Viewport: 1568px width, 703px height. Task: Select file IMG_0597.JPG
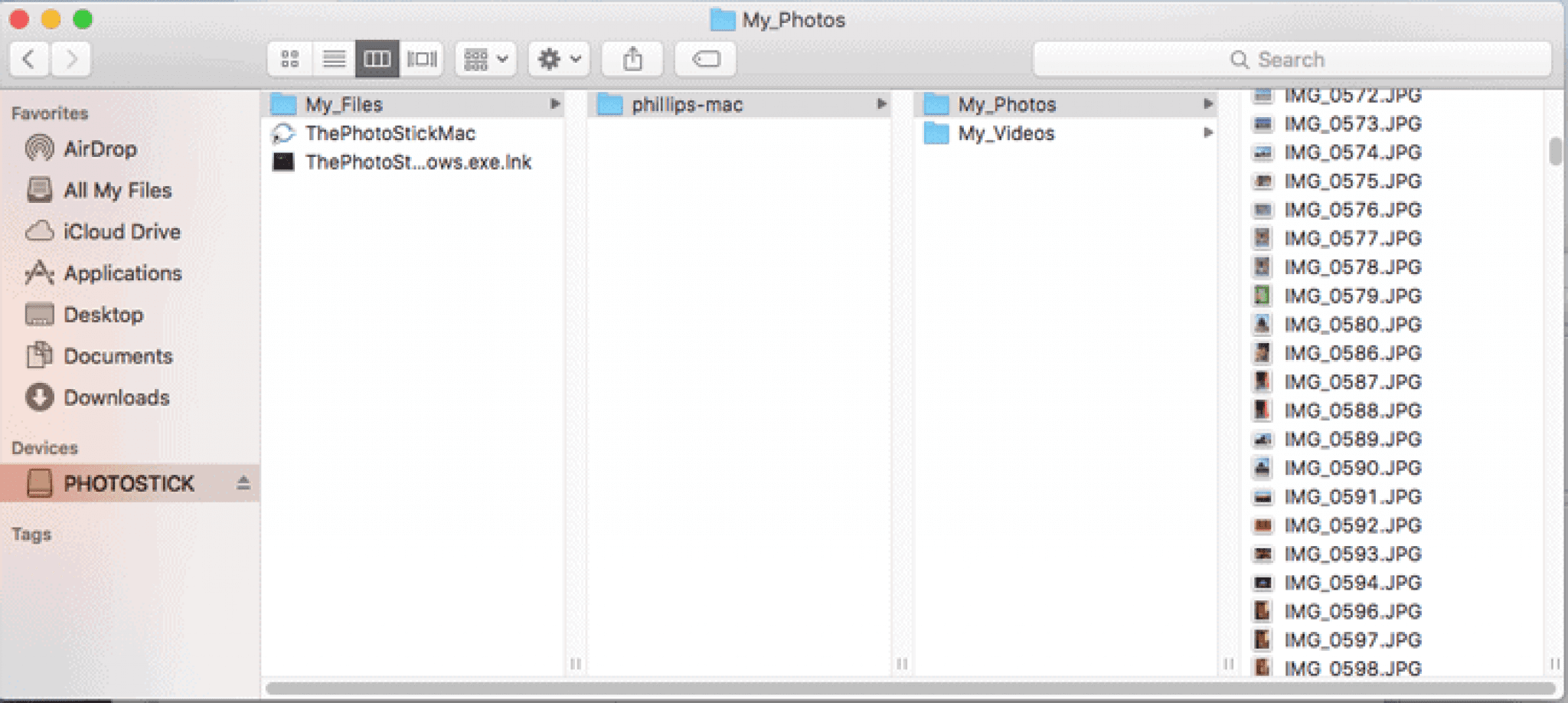(1352, 640)
